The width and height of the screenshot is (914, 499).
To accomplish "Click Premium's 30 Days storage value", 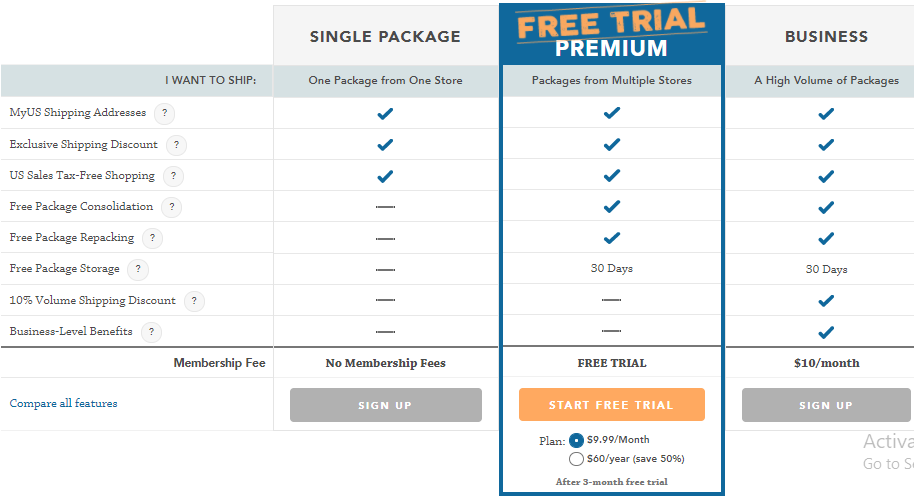I will 611,269.
